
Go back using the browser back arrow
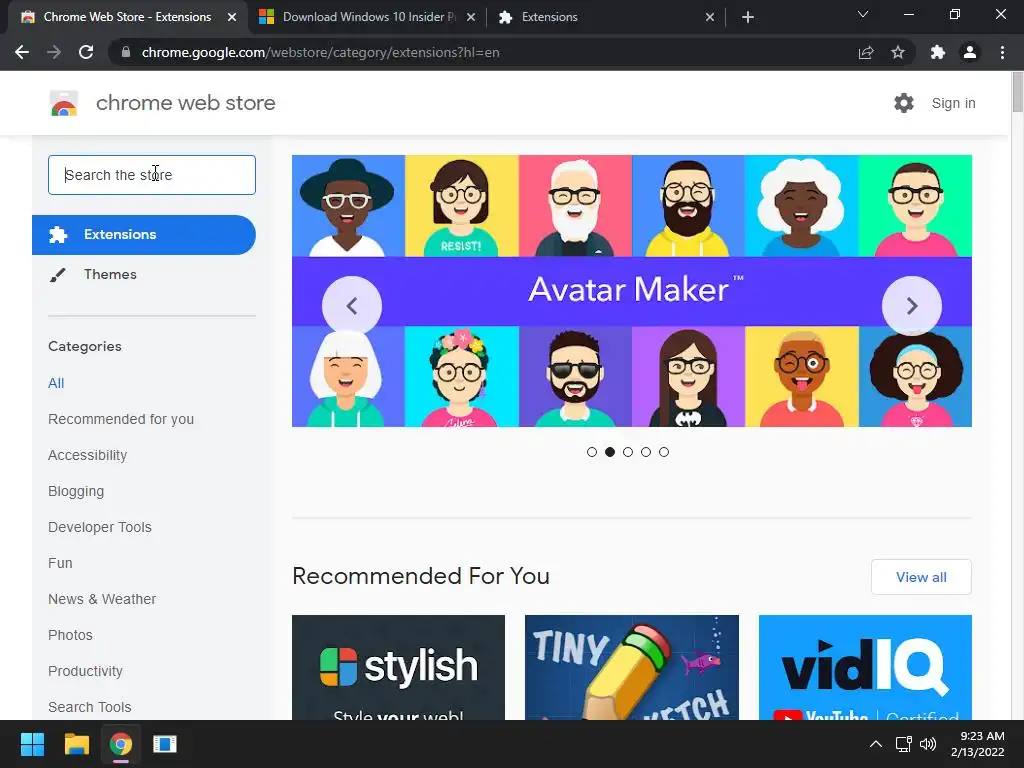[x=22, y=52]
